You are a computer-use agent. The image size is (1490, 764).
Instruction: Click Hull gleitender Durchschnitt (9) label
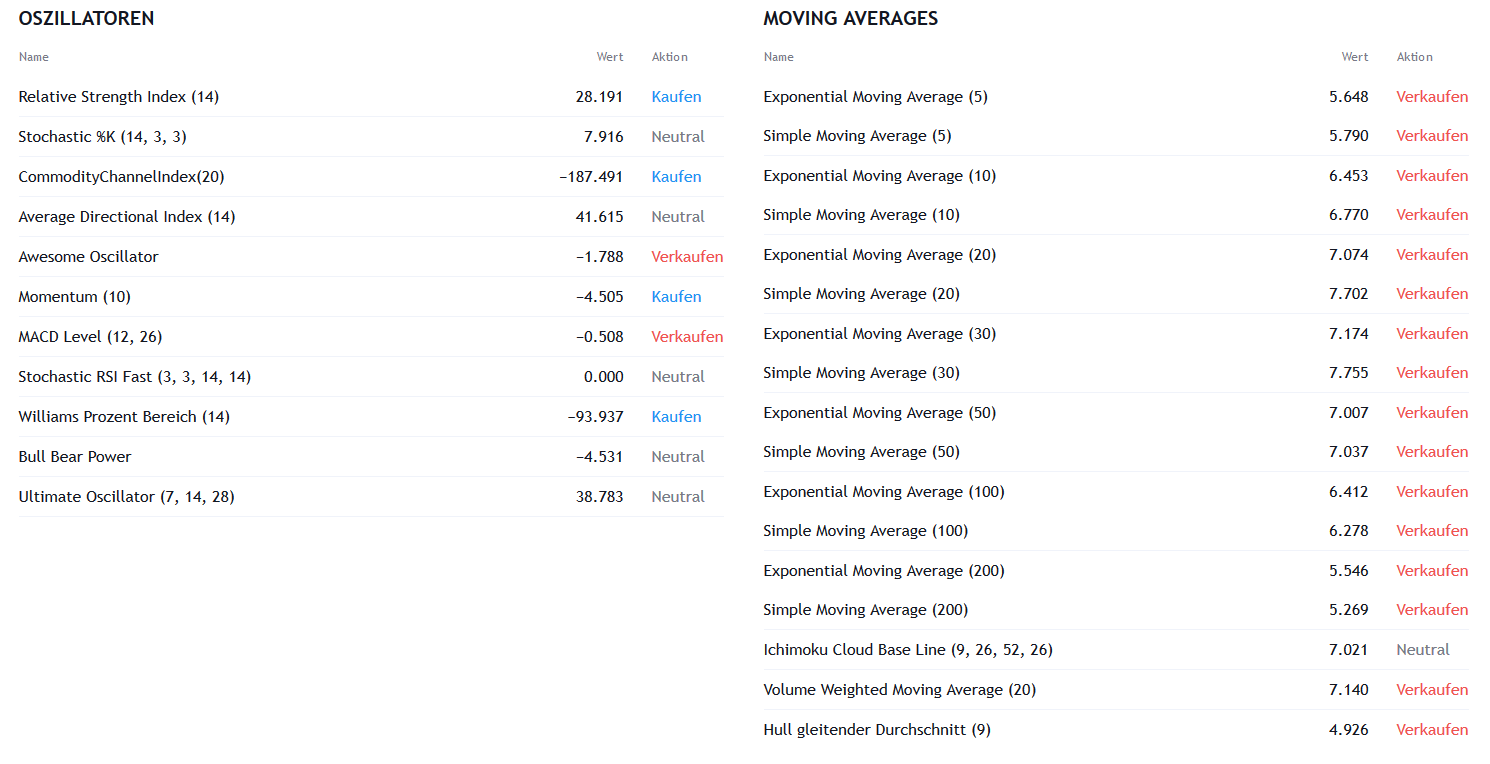pos(876,730)
